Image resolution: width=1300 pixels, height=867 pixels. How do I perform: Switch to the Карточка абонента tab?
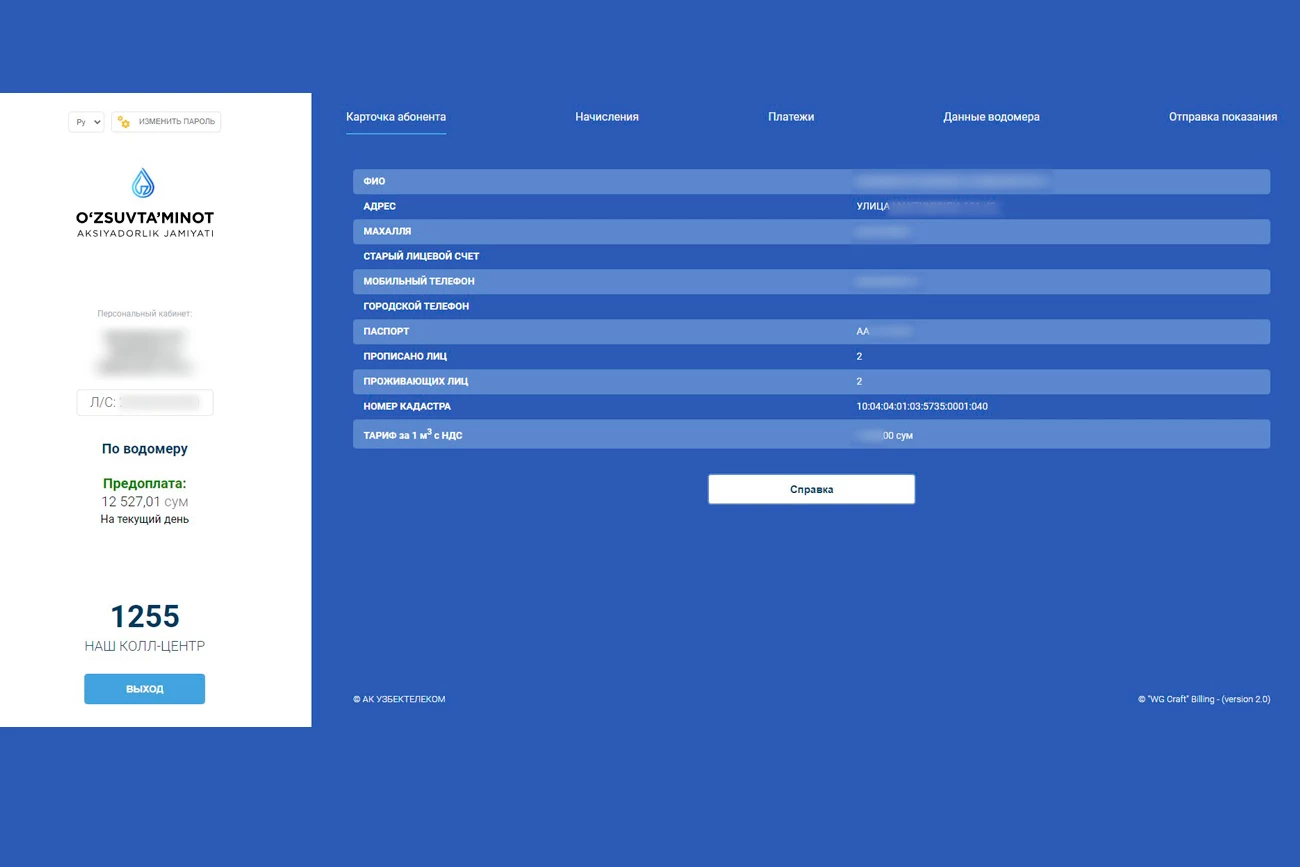click(x=396, y=117)
